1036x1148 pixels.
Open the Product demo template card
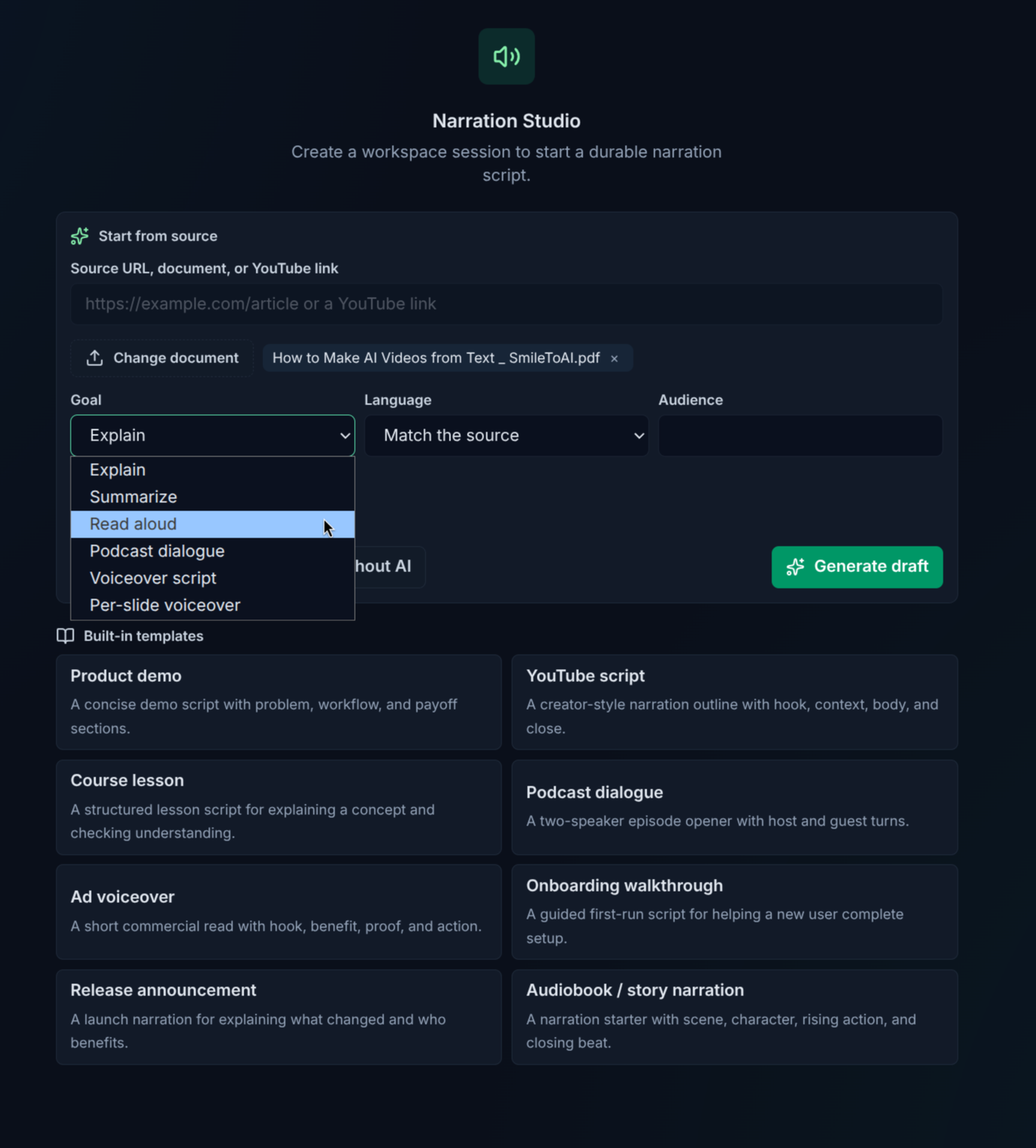click(279, 702)
